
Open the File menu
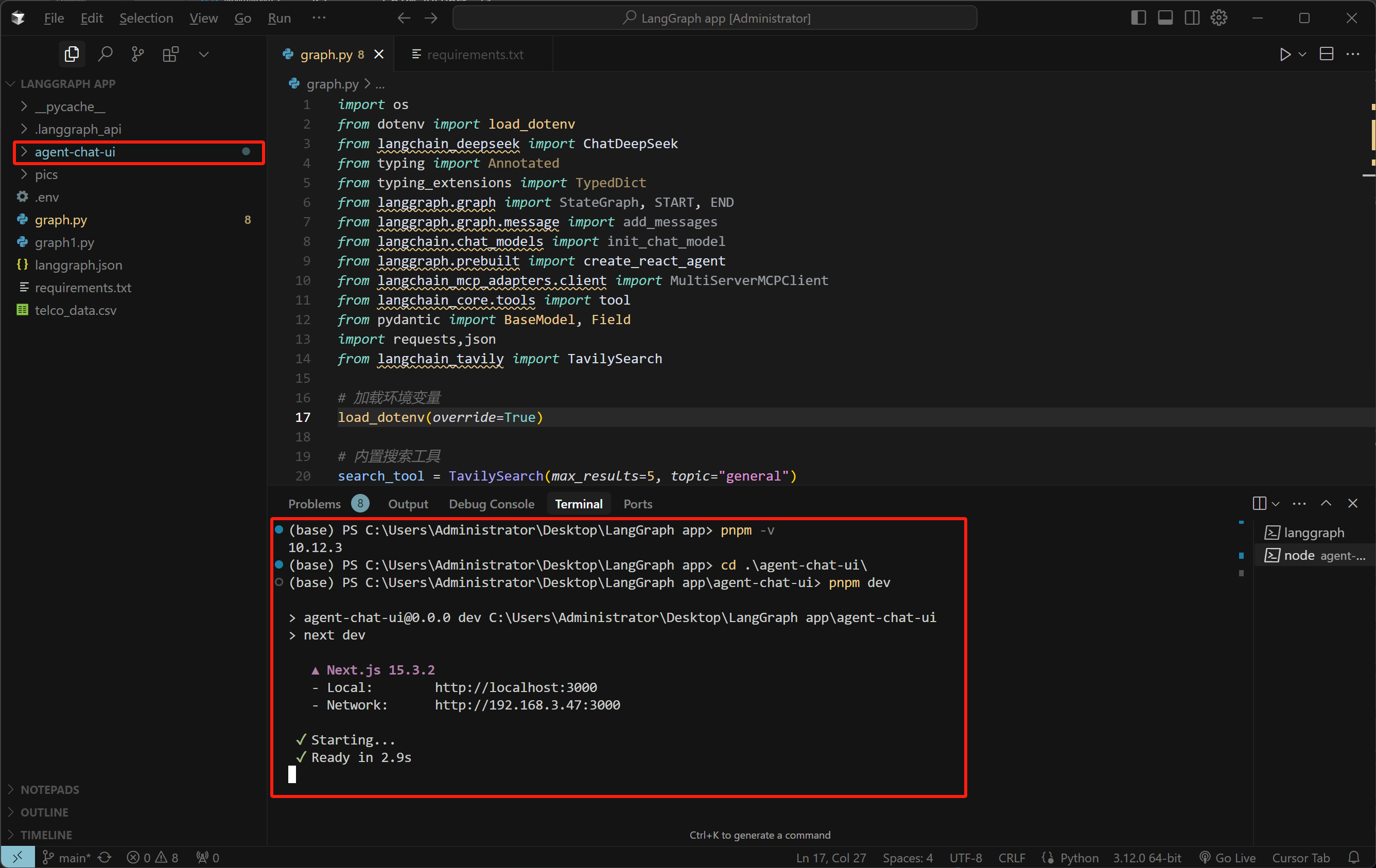pos(54,19)
